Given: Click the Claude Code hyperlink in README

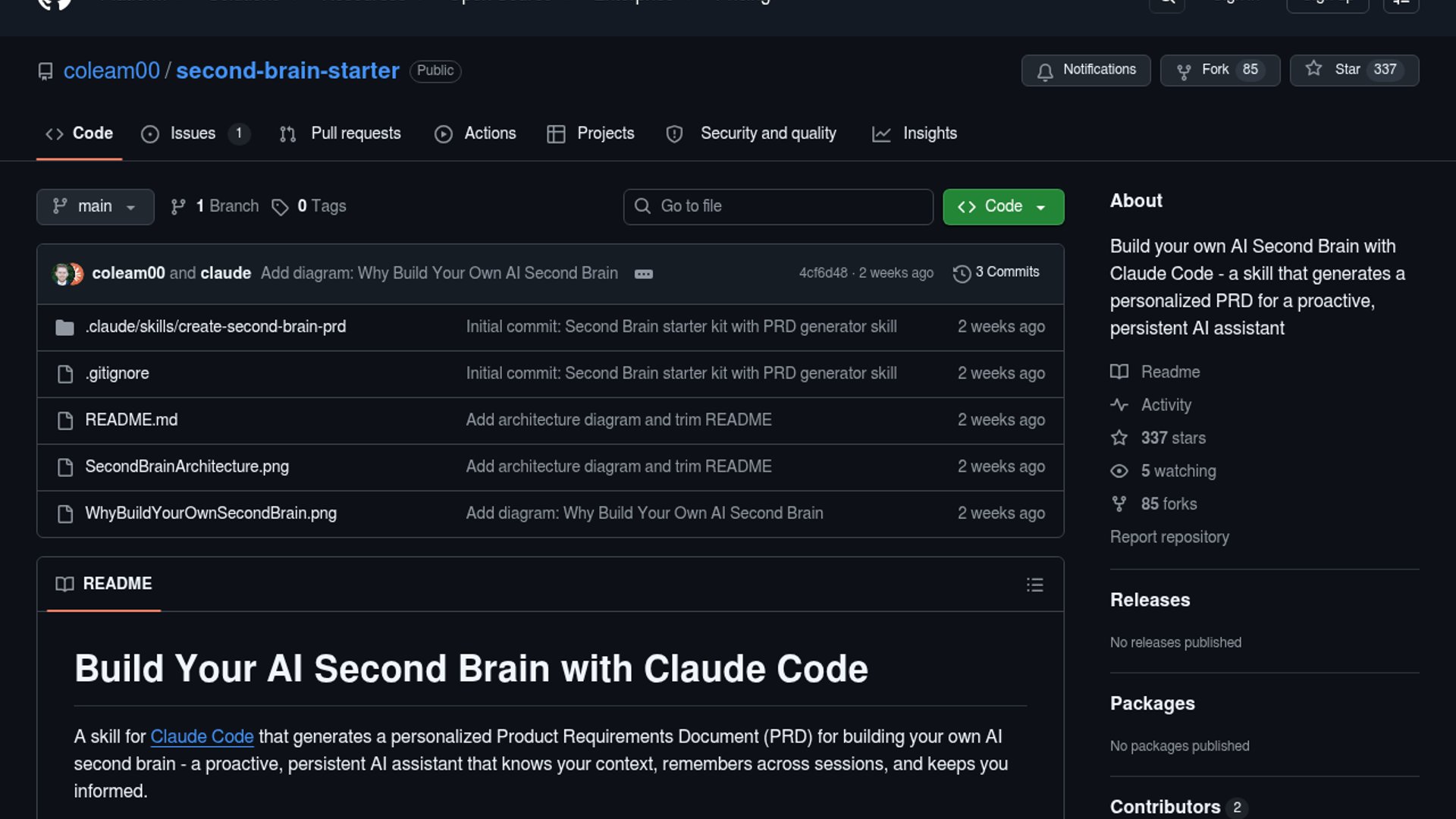Looking at the screenshot, I should (x=202, y=737).
